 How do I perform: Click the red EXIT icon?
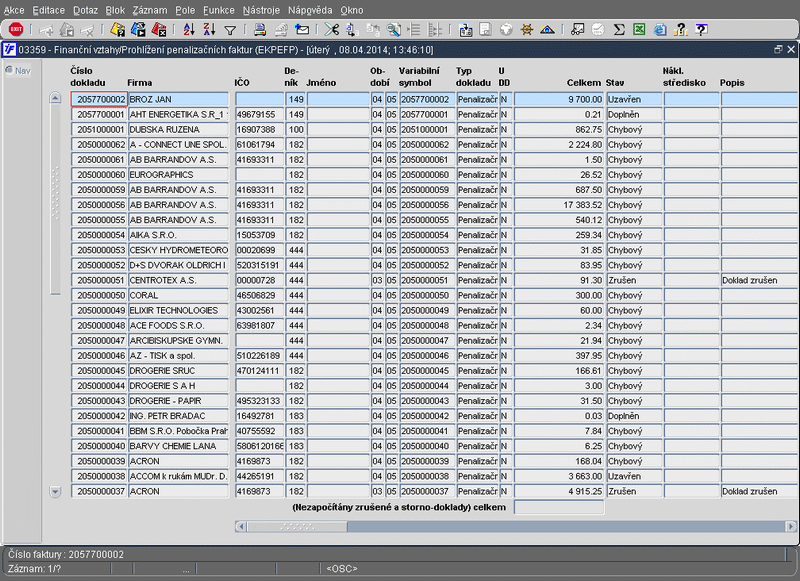coord(15,30)
